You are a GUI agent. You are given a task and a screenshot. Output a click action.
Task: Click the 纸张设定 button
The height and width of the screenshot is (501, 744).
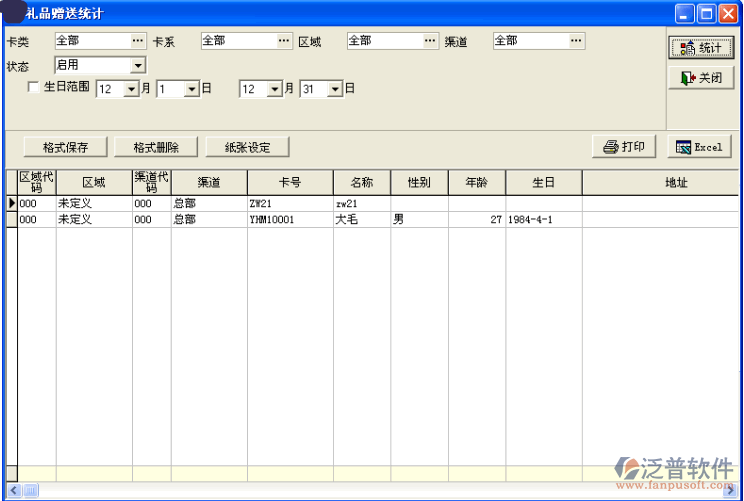click(247, 147)
